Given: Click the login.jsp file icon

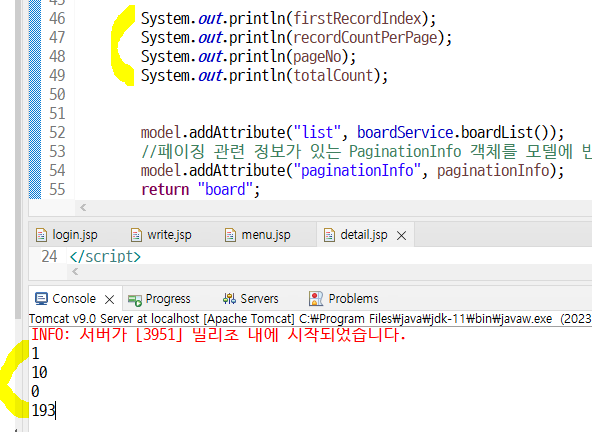Looking at the screenshot, I should click(42, 235).
